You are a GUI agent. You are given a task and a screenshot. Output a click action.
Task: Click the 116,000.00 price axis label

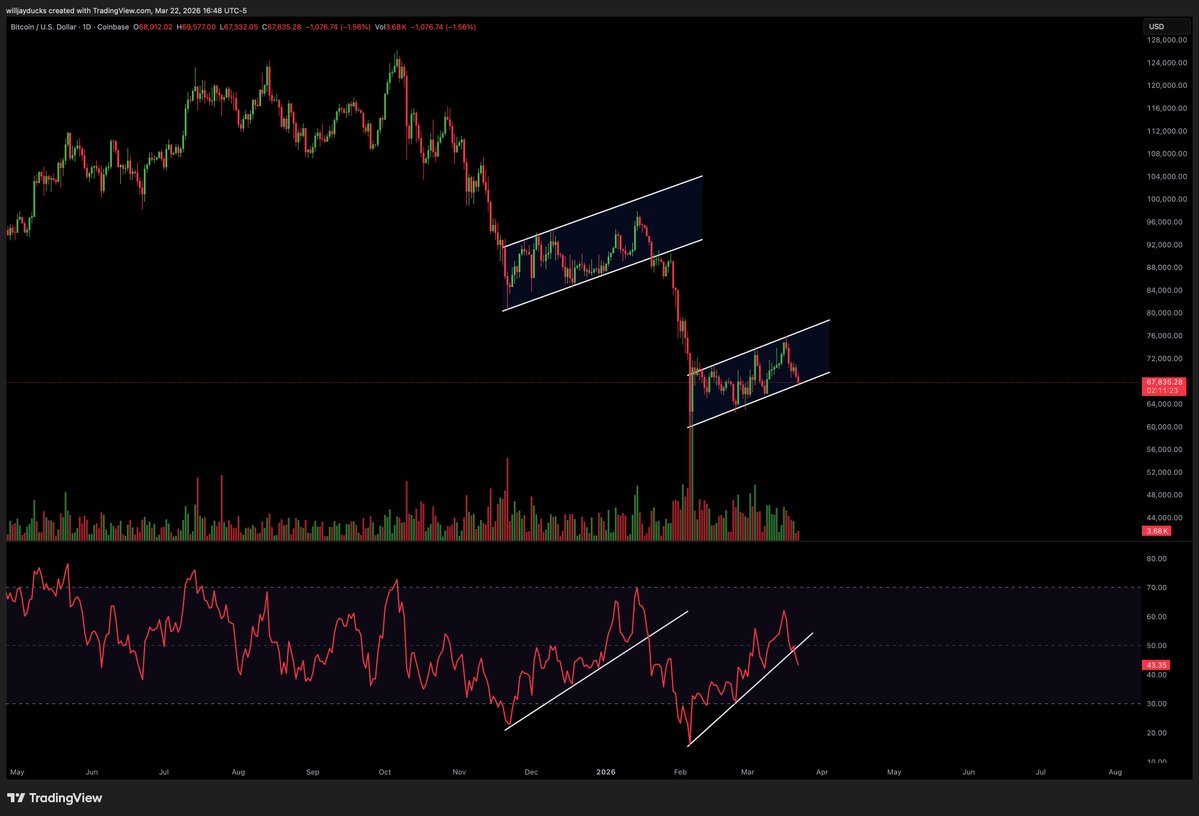pos(1167,109)
